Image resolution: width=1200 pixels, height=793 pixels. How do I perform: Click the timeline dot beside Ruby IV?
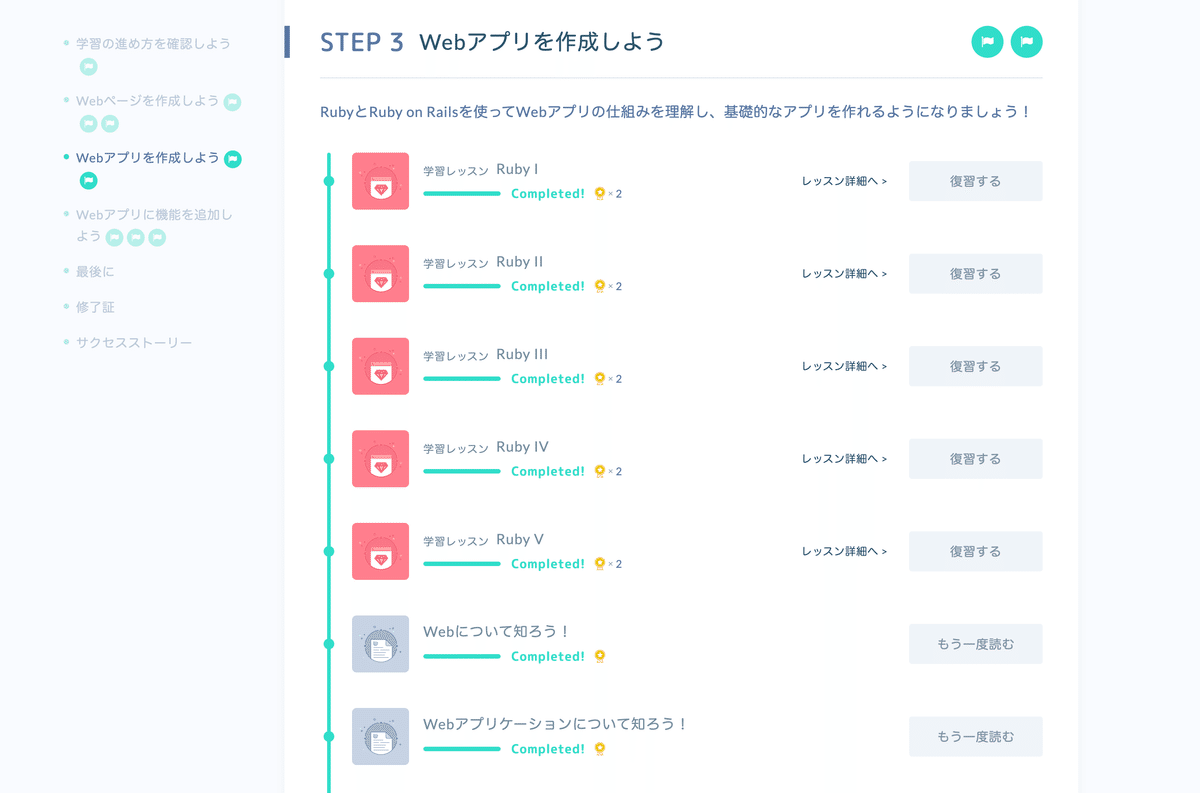click(329, 458)
